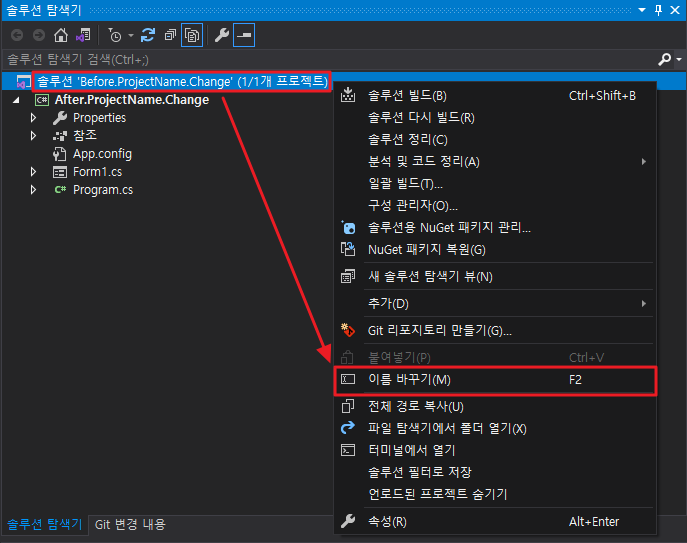This screenshot has height=543, width=687.
Task: Sync with active document icon
Action: click(x=148, y=35)
